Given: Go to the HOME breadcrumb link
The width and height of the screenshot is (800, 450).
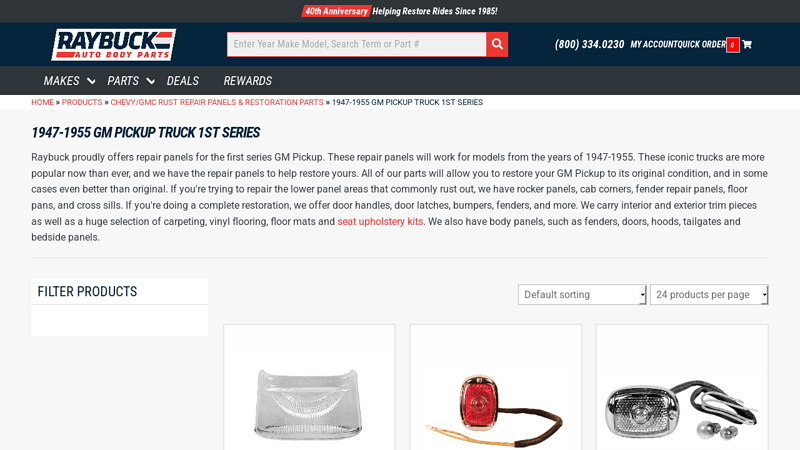Looking at the screenshot, I should pyautogui.click(x=42, y=102).
